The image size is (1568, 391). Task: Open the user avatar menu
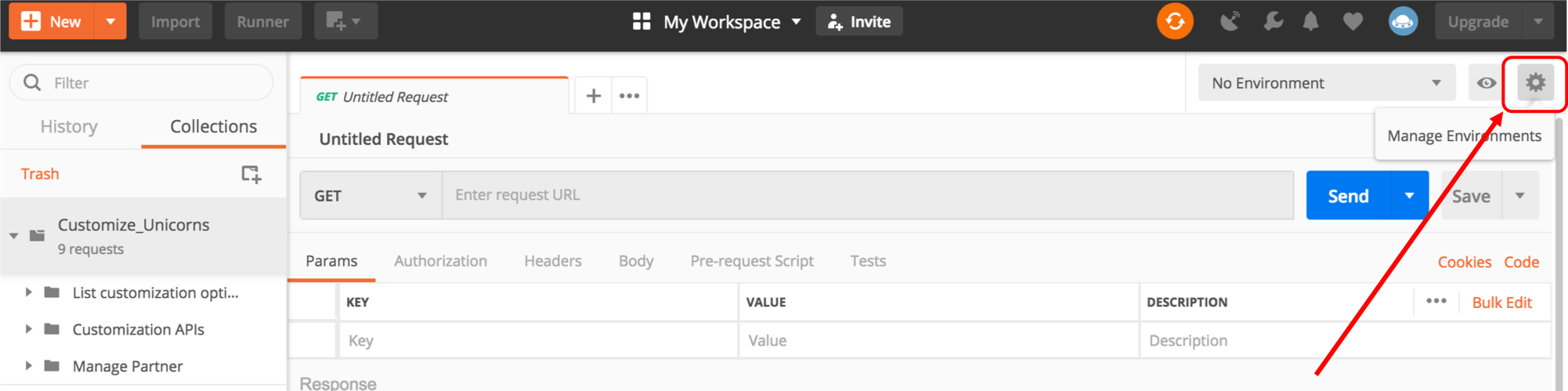point(1403,21)
